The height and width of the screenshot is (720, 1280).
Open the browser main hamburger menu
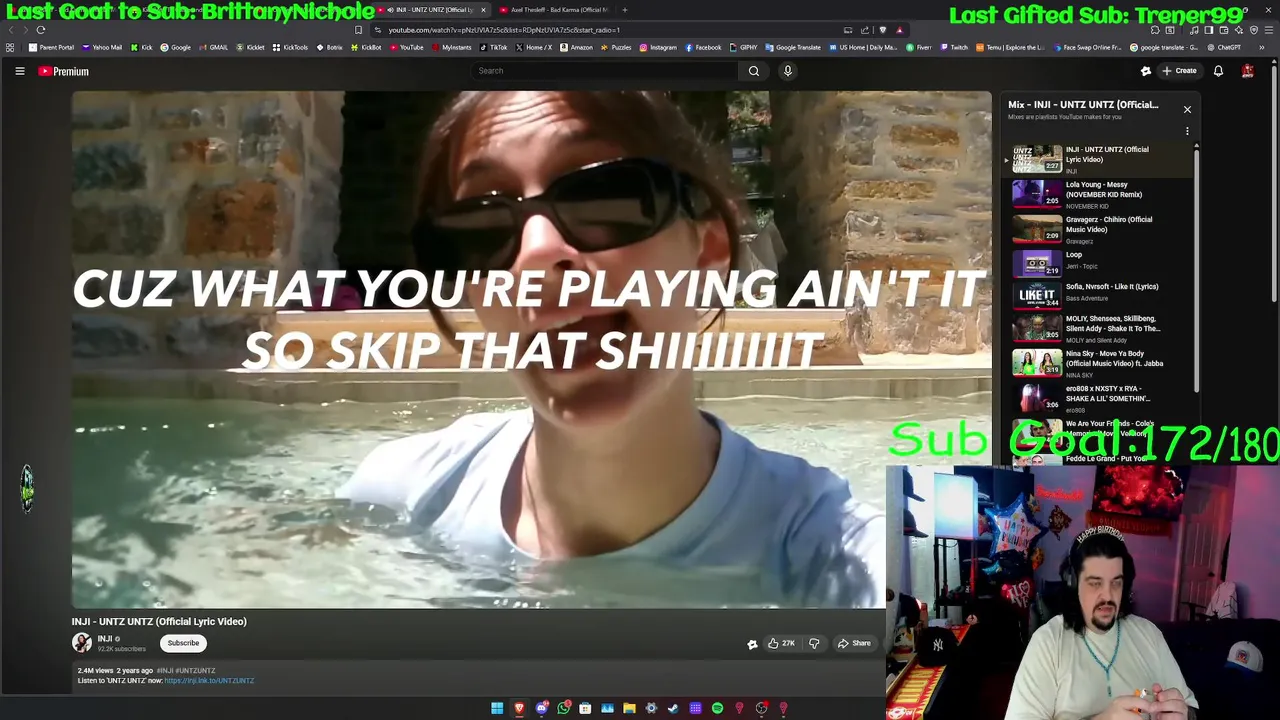coord(1268,29)
